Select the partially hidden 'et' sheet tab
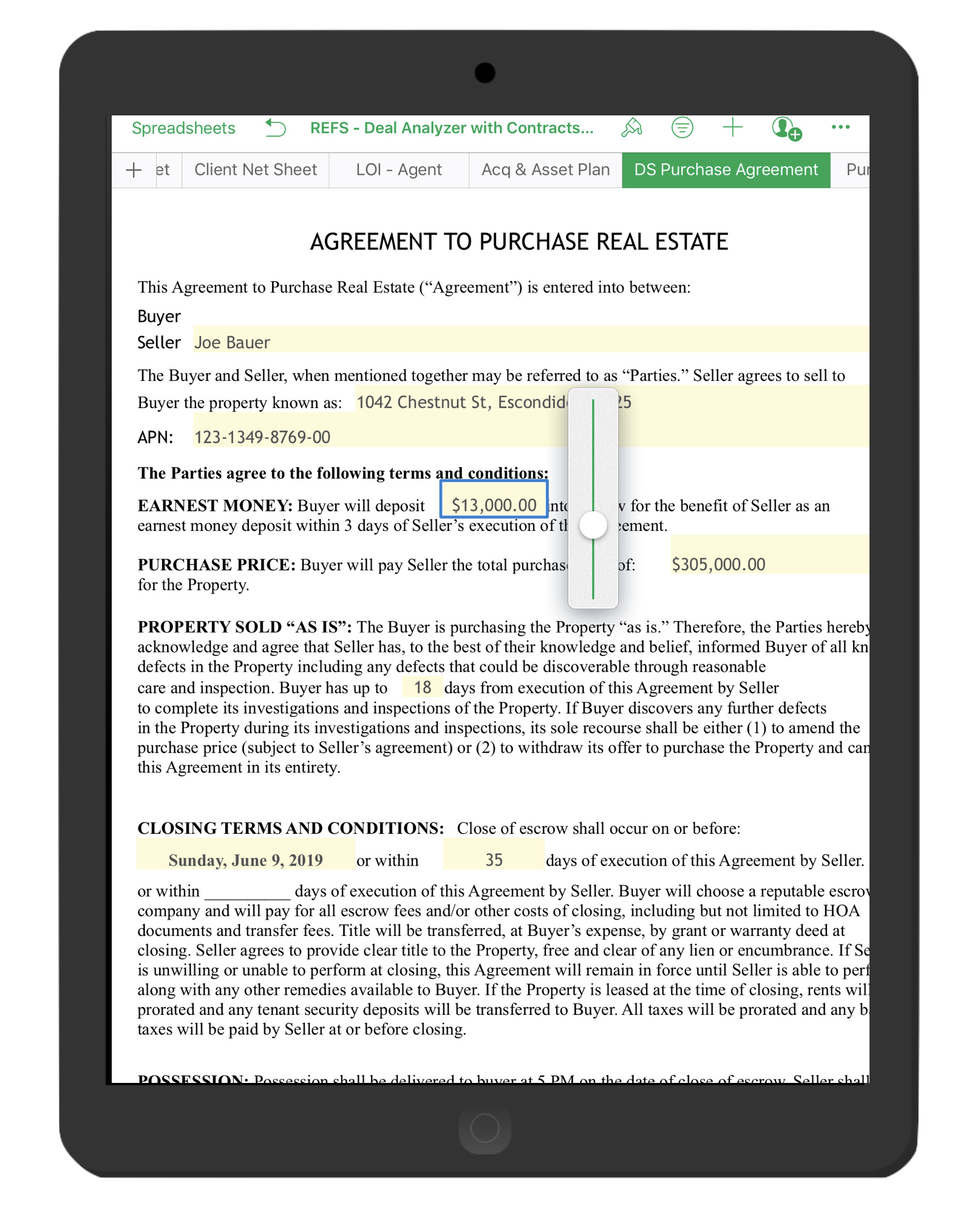 pos(168,170)
